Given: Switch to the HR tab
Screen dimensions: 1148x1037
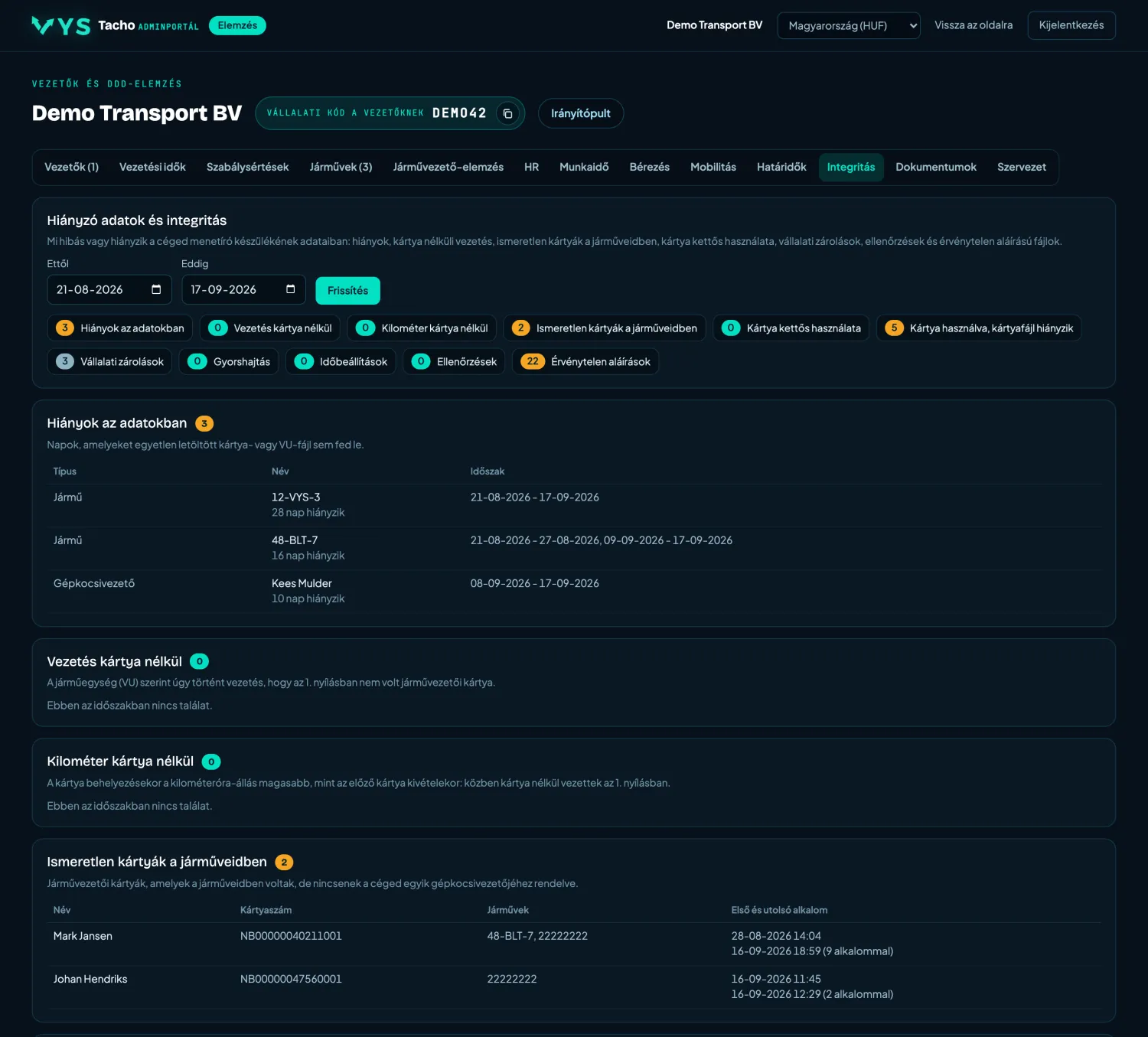Looking at the screenshot, I should tap(532, 167).
